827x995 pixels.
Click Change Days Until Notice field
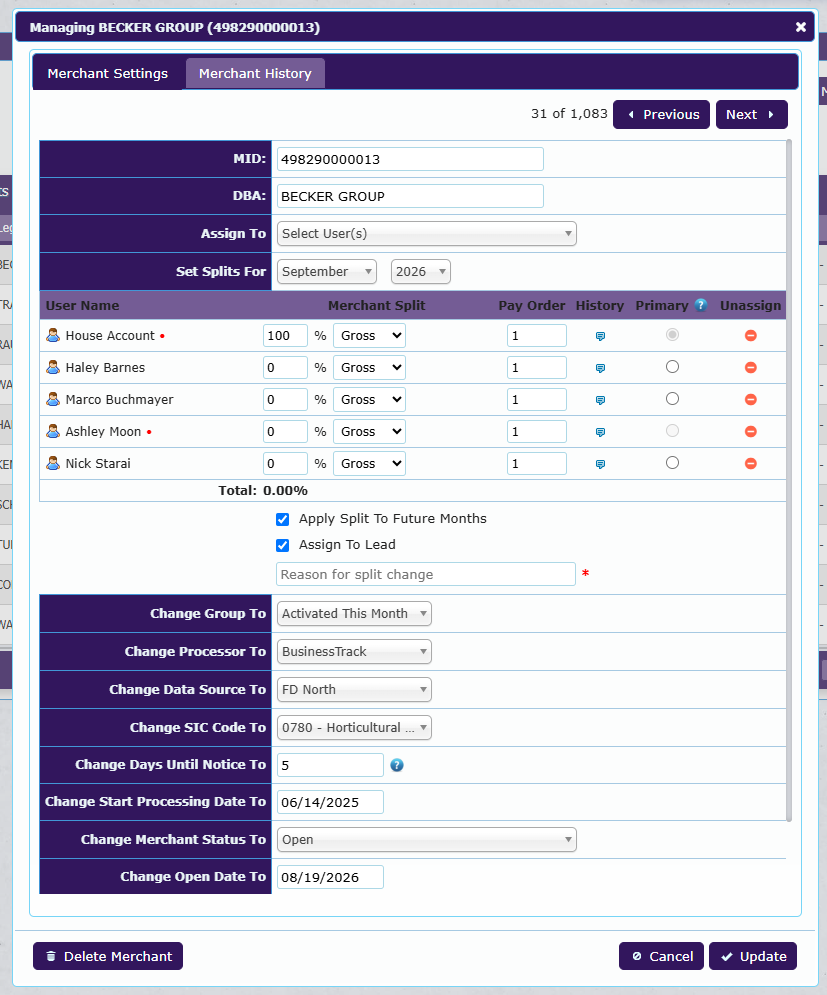coord(330,765)
